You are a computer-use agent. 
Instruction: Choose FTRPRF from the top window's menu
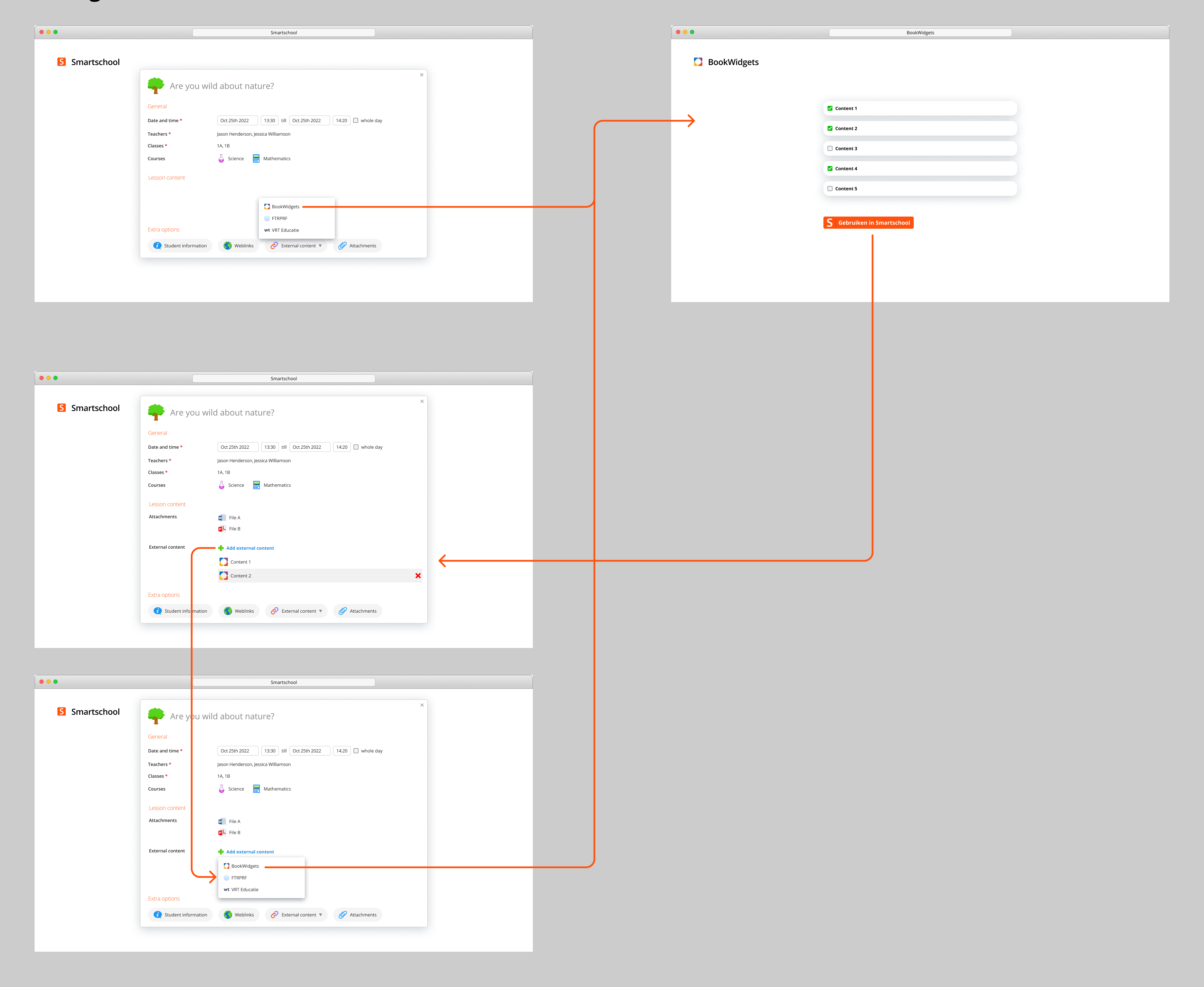pos(279,218)
